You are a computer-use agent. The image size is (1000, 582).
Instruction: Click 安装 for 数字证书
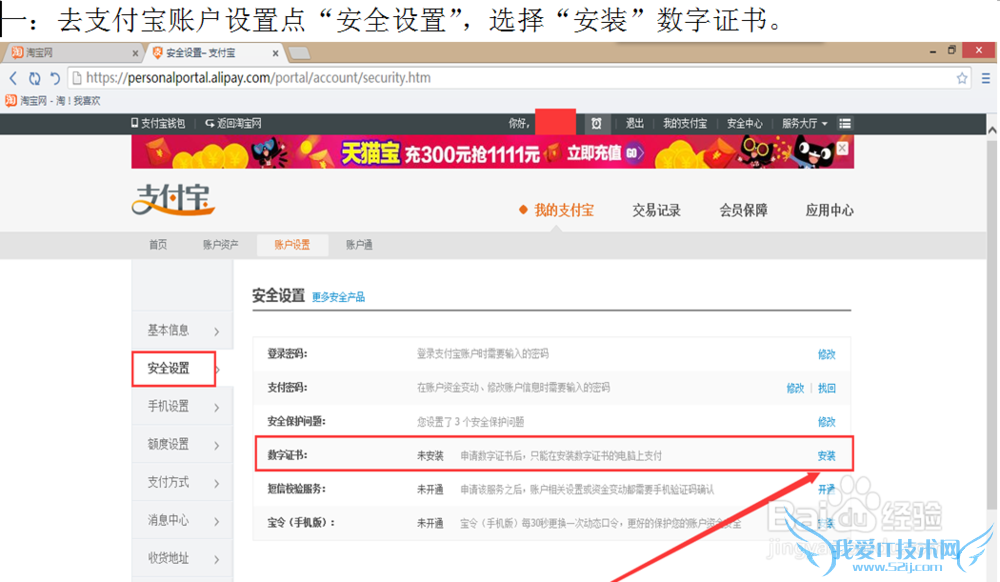[827, 456]
